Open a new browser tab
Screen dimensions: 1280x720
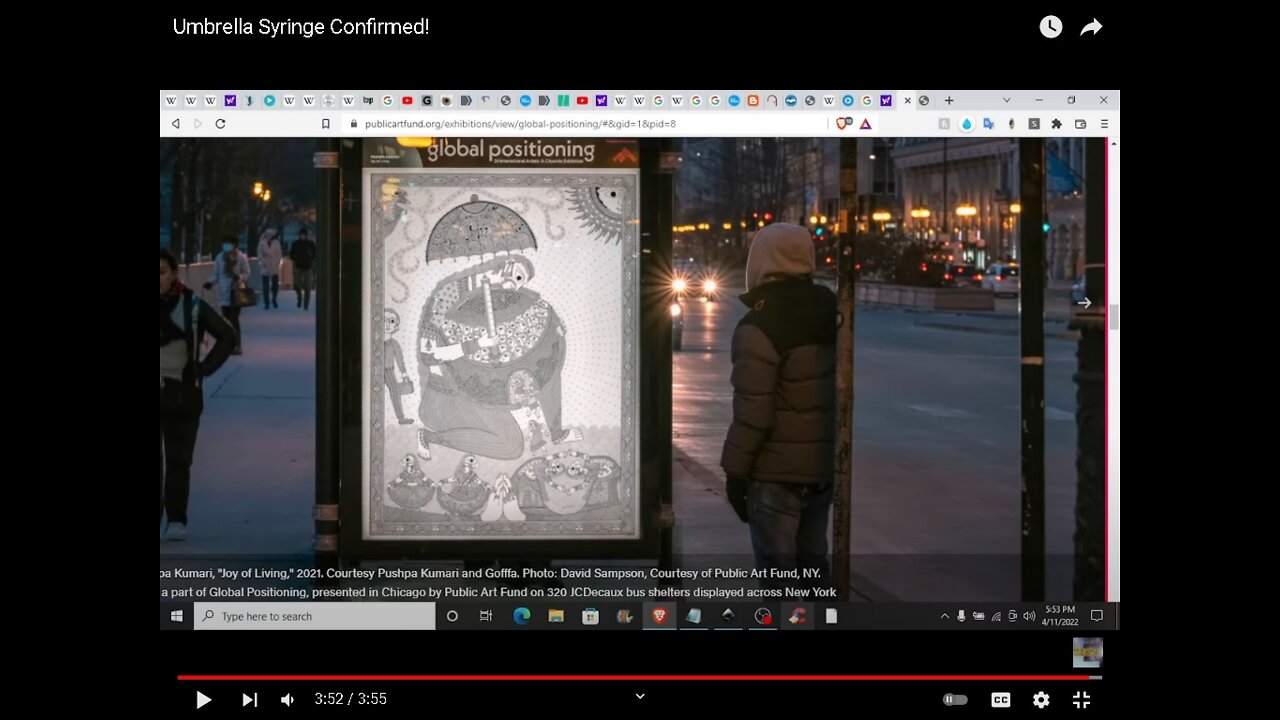(949, 100)
